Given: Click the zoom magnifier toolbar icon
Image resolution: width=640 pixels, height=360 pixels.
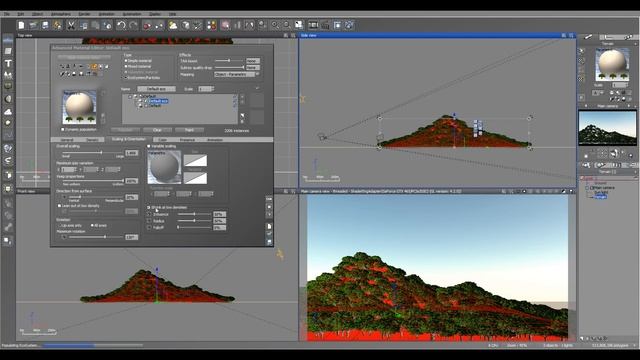Looking at the screenshot, I should [x=275, y=25].
